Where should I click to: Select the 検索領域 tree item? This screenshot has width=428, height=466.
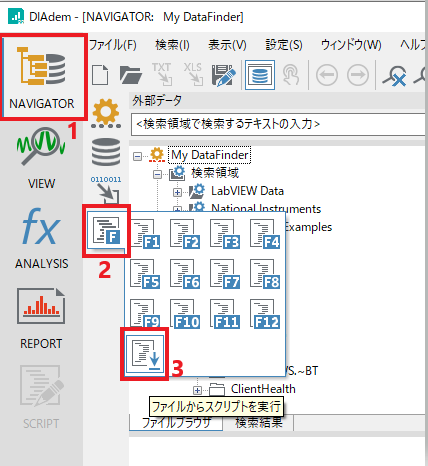pyautogui.click(x=215, y=173)
